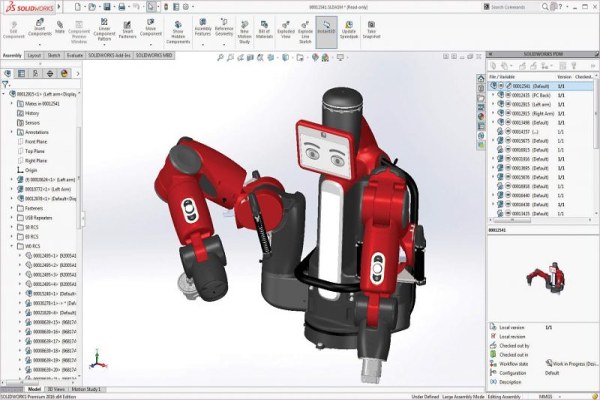Expand the Fasteners folder
Image resolution: width=600 pixels, height=400 pixels.
tap(11, 208)
